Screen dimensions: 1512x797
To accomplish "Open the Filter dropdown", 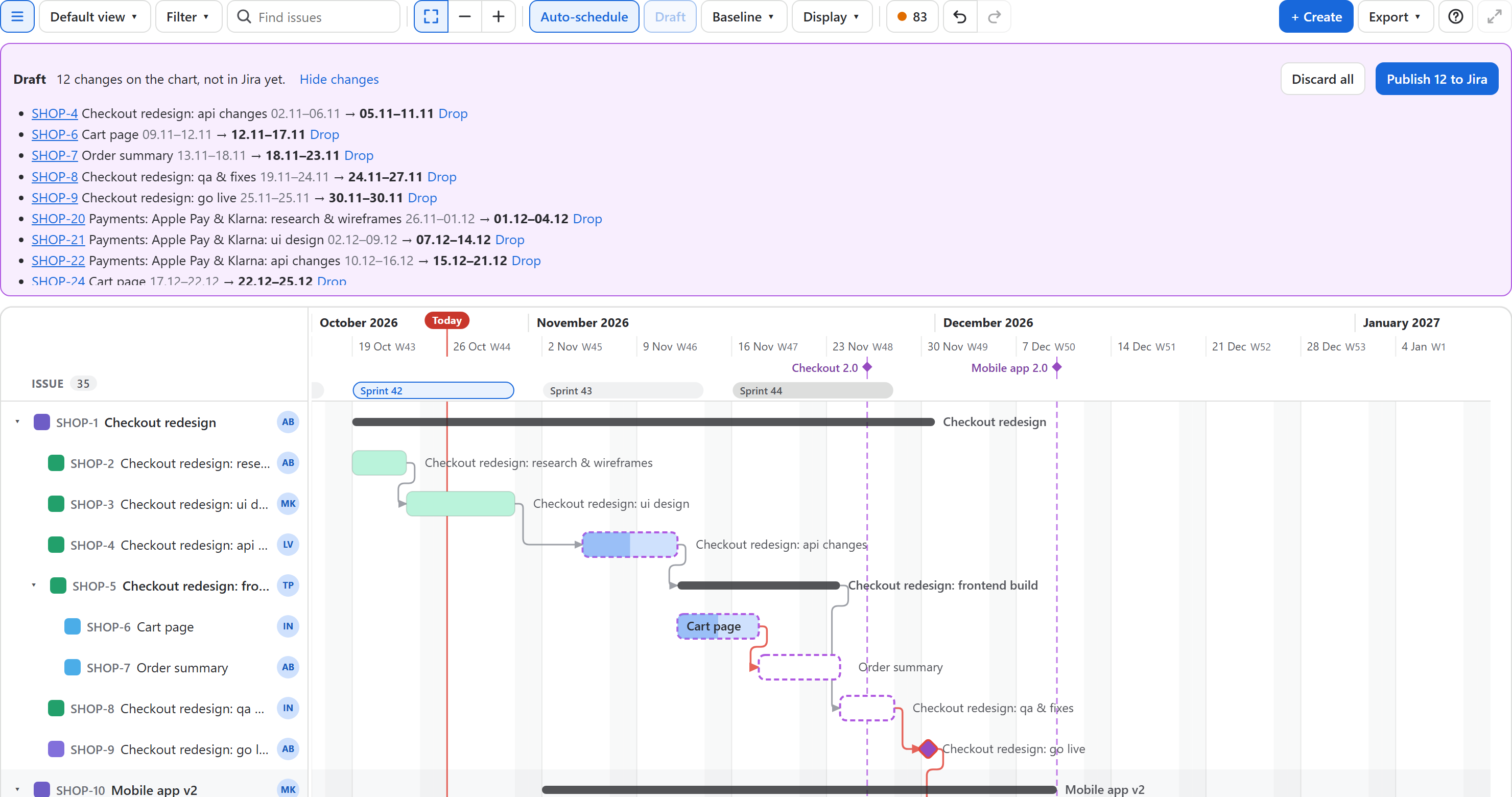I will [x=188, y=16].
